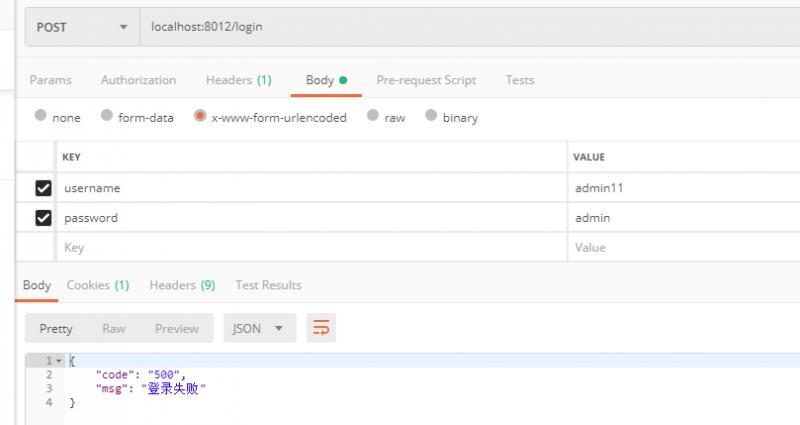Switch response view to Raw

pos(114,328)
